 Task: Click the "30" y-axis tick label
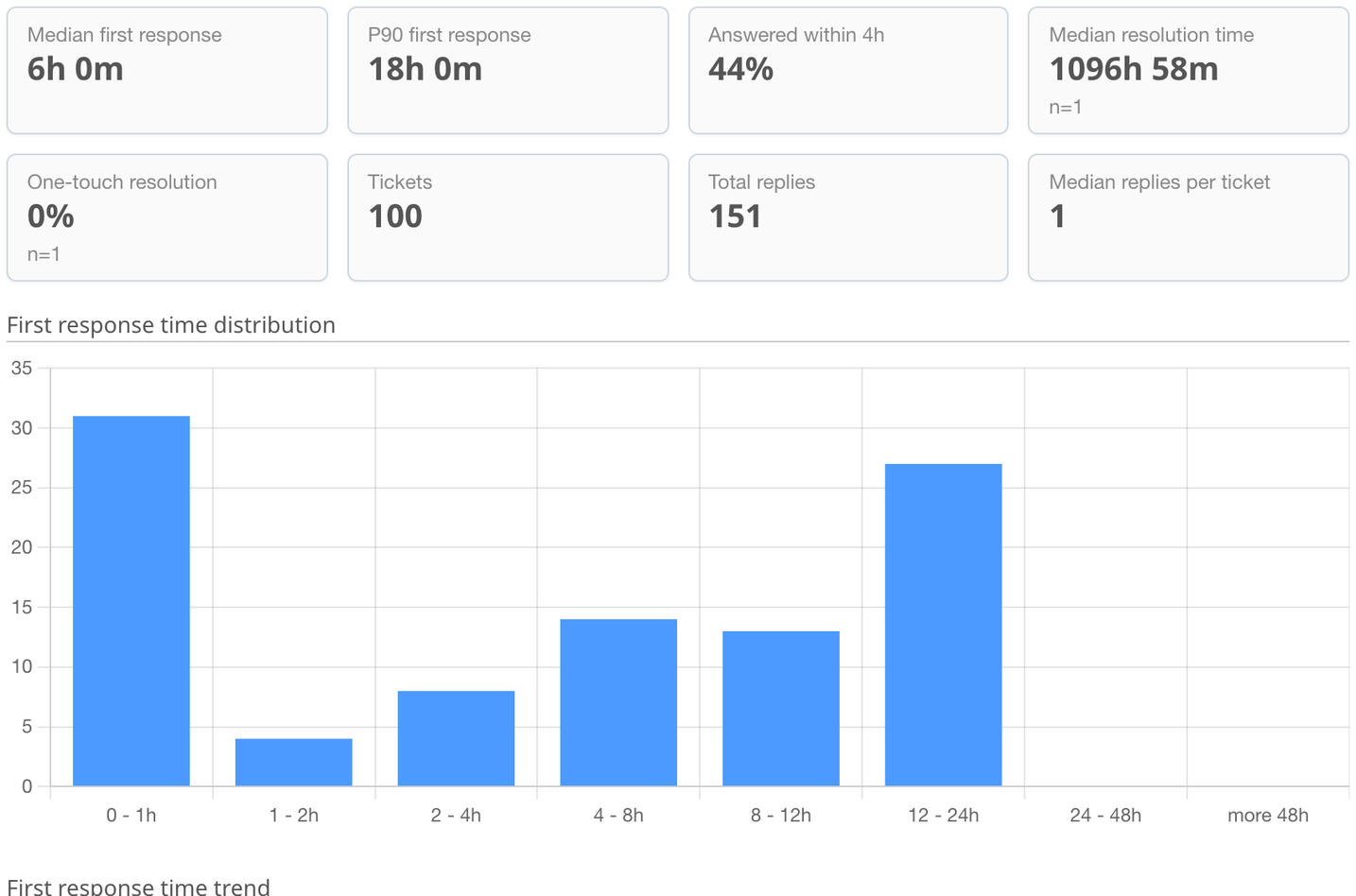click(22, 428)
